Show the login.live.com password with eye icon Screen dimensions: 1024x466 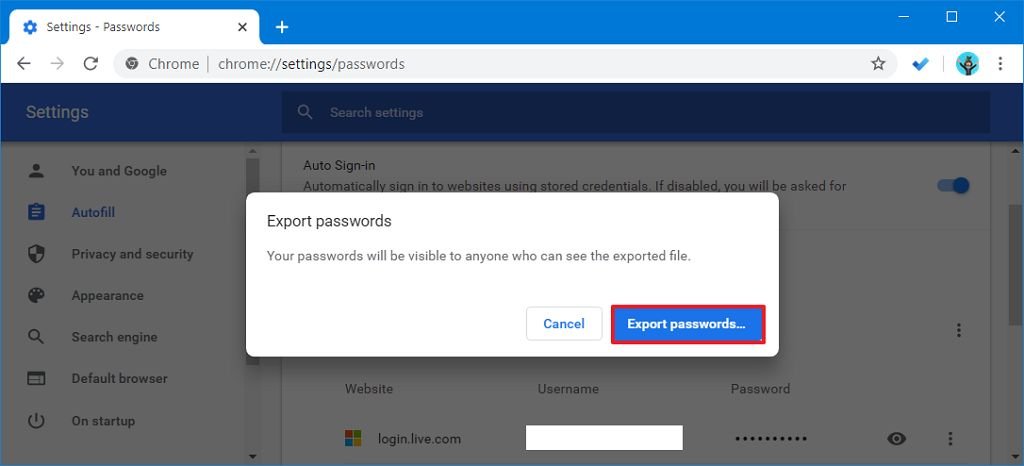(897, 439)
